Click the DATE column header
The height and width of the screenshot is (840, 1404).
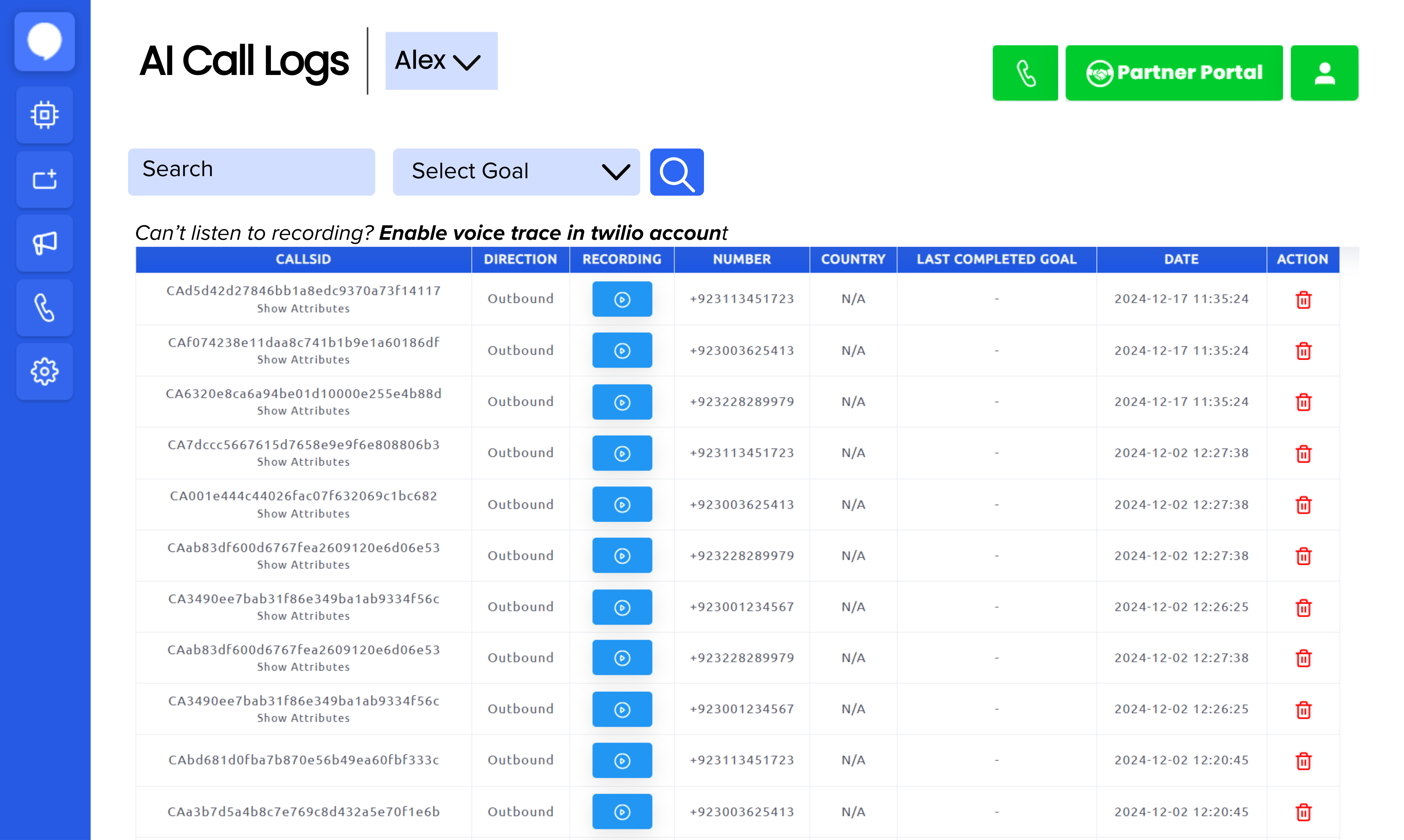click(1181, 259)
